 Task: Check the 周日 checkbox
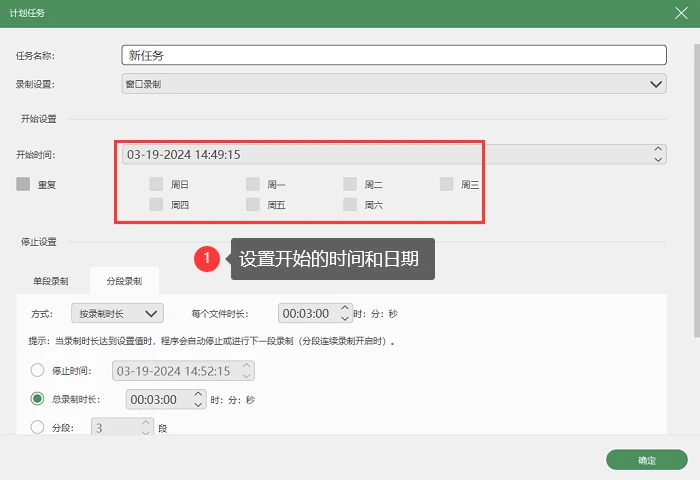[156, 184]
